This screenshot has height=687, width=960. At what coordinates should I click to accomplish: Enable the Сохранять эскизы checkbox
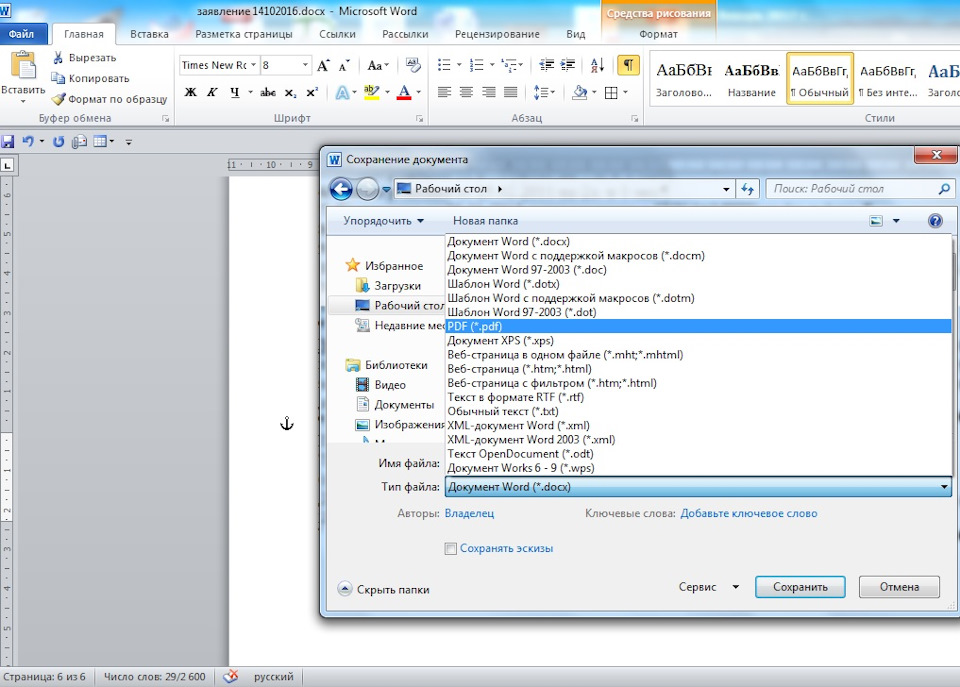pos(451,549)
